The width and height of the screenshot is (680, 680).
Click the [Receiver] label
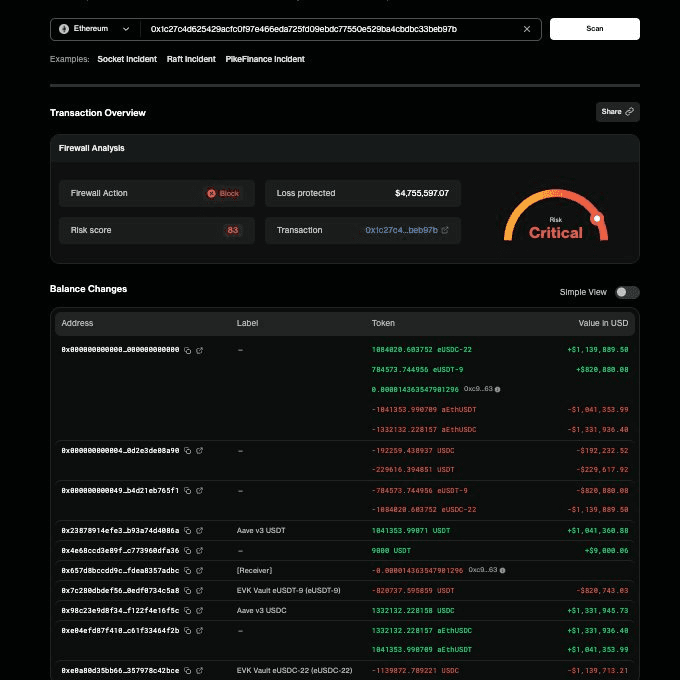[x=254, y=570]
